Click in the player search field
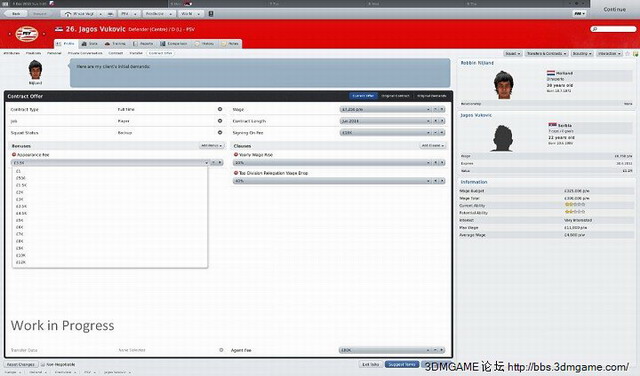The height and width of the screenshot is (376, 640). tap(613, 29)
